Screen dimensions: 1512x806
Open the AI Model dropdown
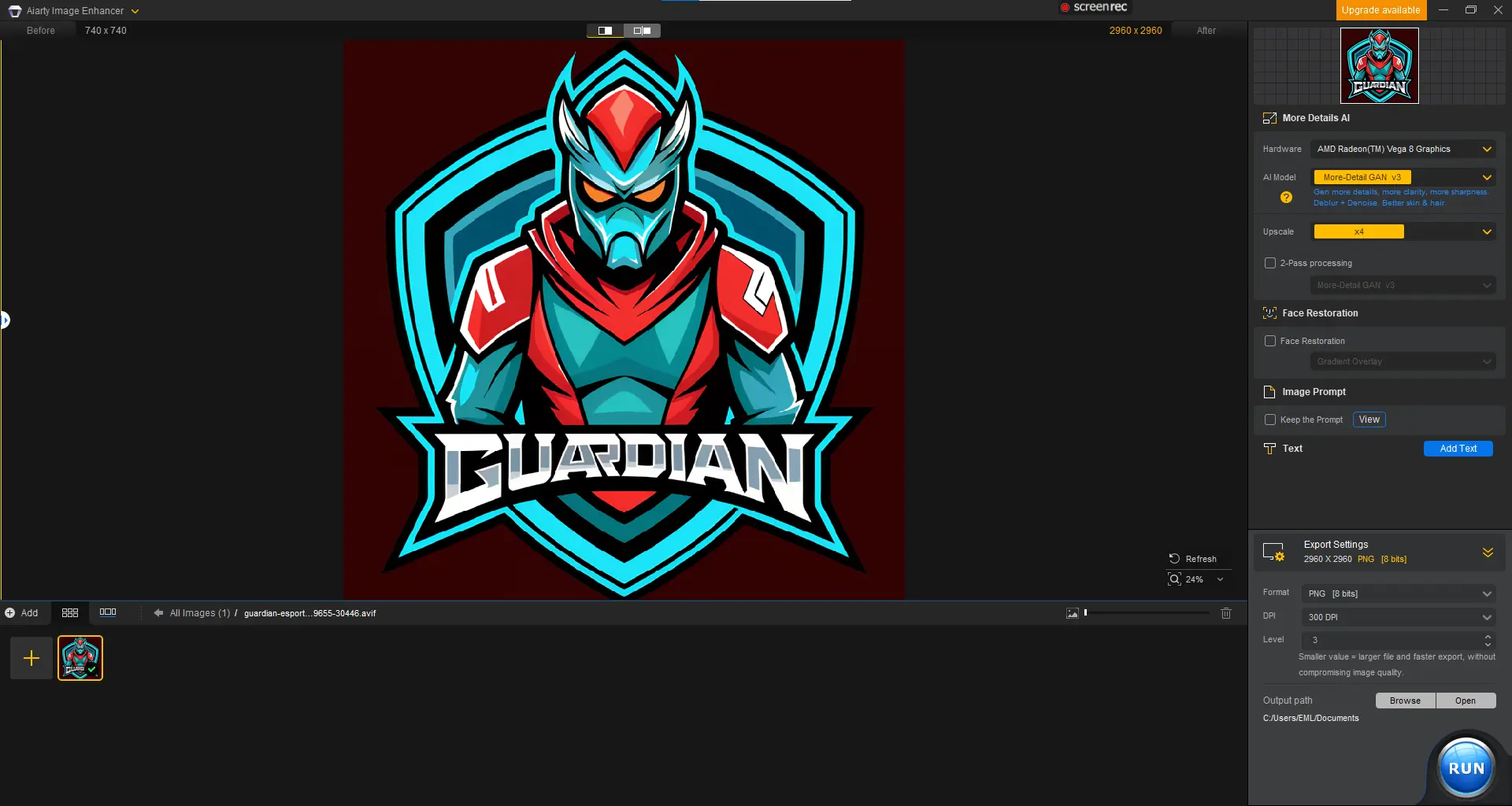[x=1403, y=177]
